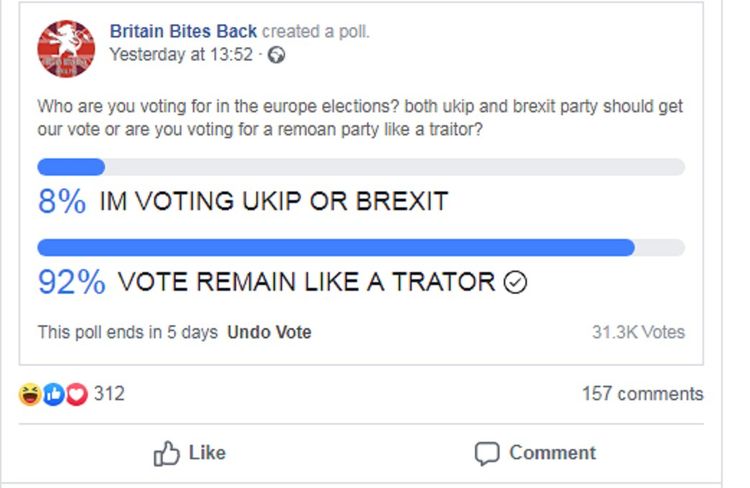
Task: Click the Haha laughing reaction icon
Action: (x=30, y=394)
